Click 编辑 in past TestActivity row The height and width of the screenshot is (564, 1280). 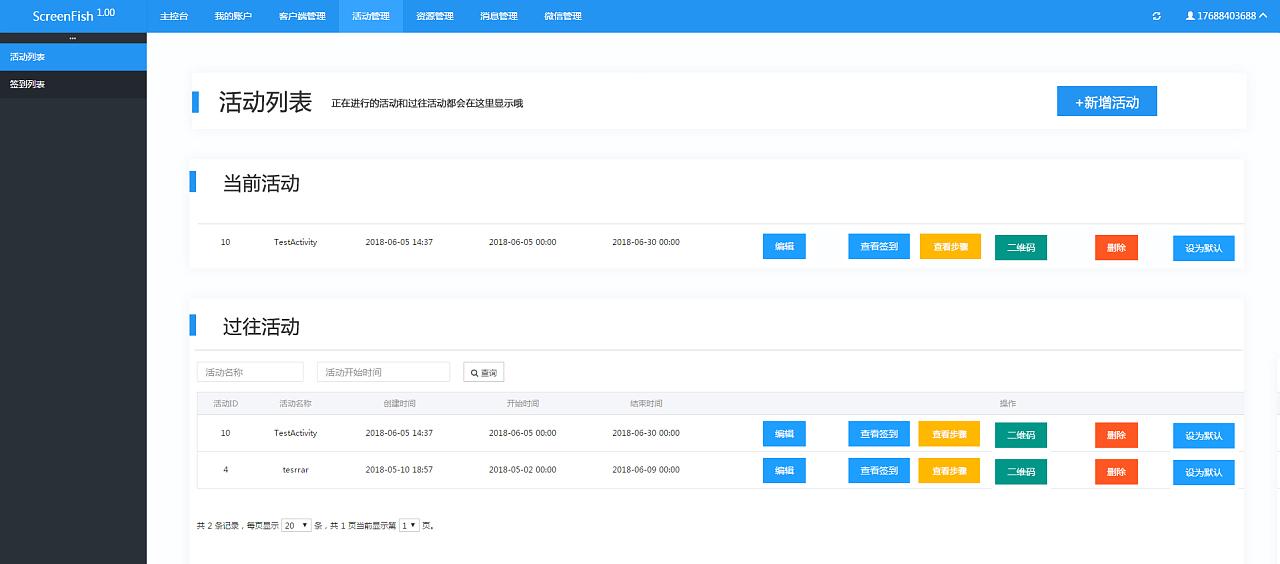784,434
